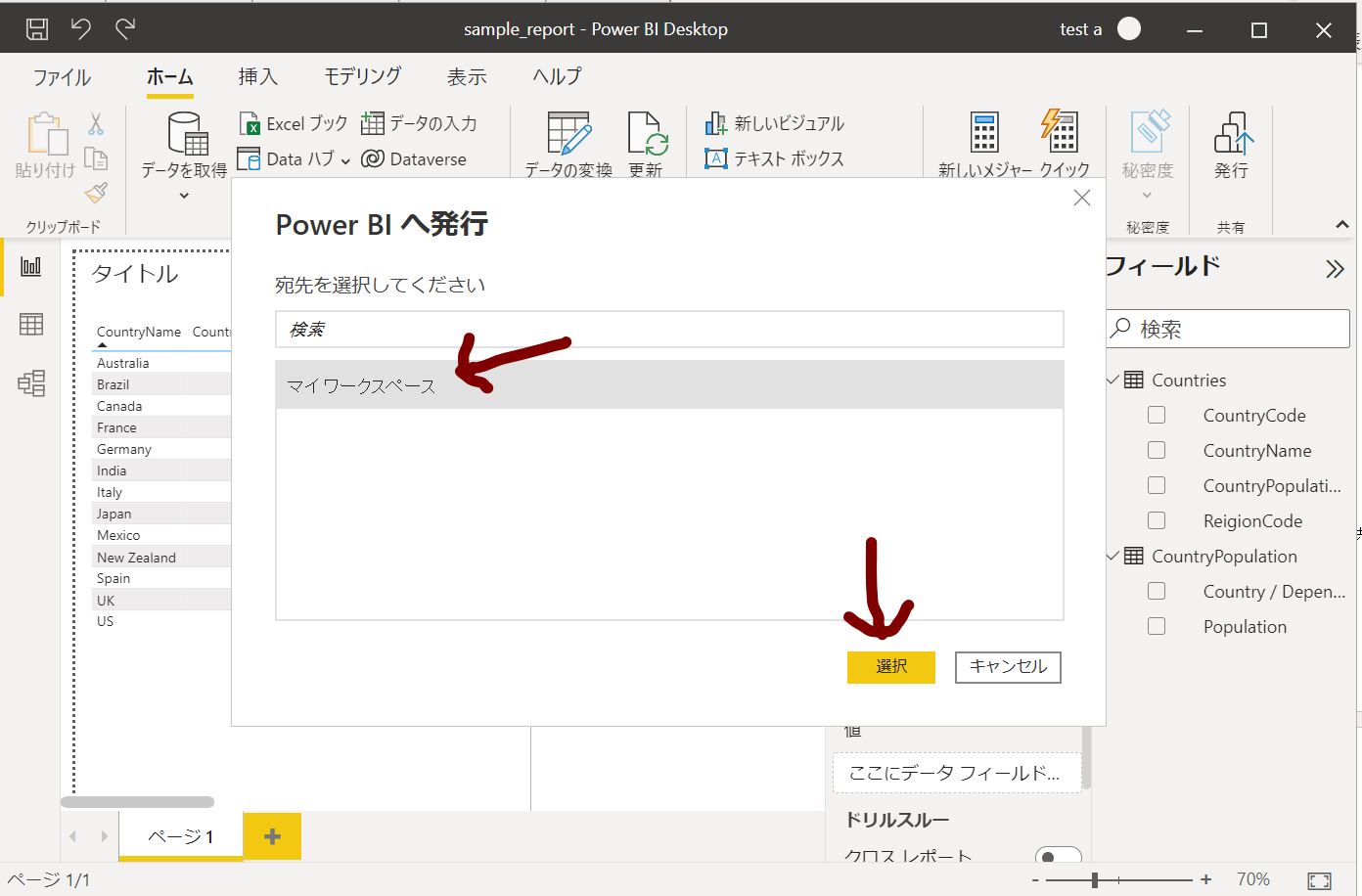The image size is (1362, 896).
Task: Click the 選択 button in publish dialog
Action: (891, 666)
